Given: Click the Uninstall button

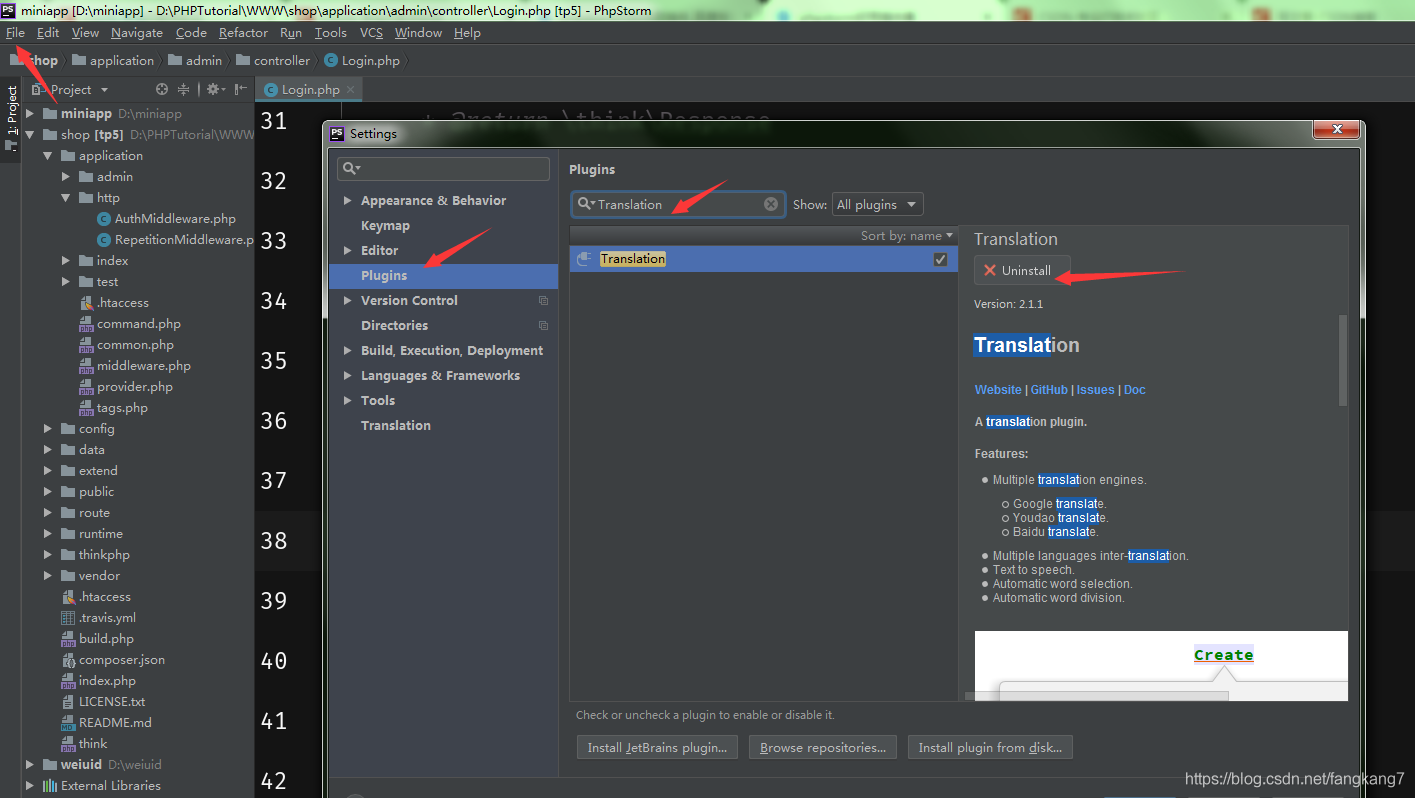Looking at the screenshot, I should pyautogui.click(x=1022, y=270).
